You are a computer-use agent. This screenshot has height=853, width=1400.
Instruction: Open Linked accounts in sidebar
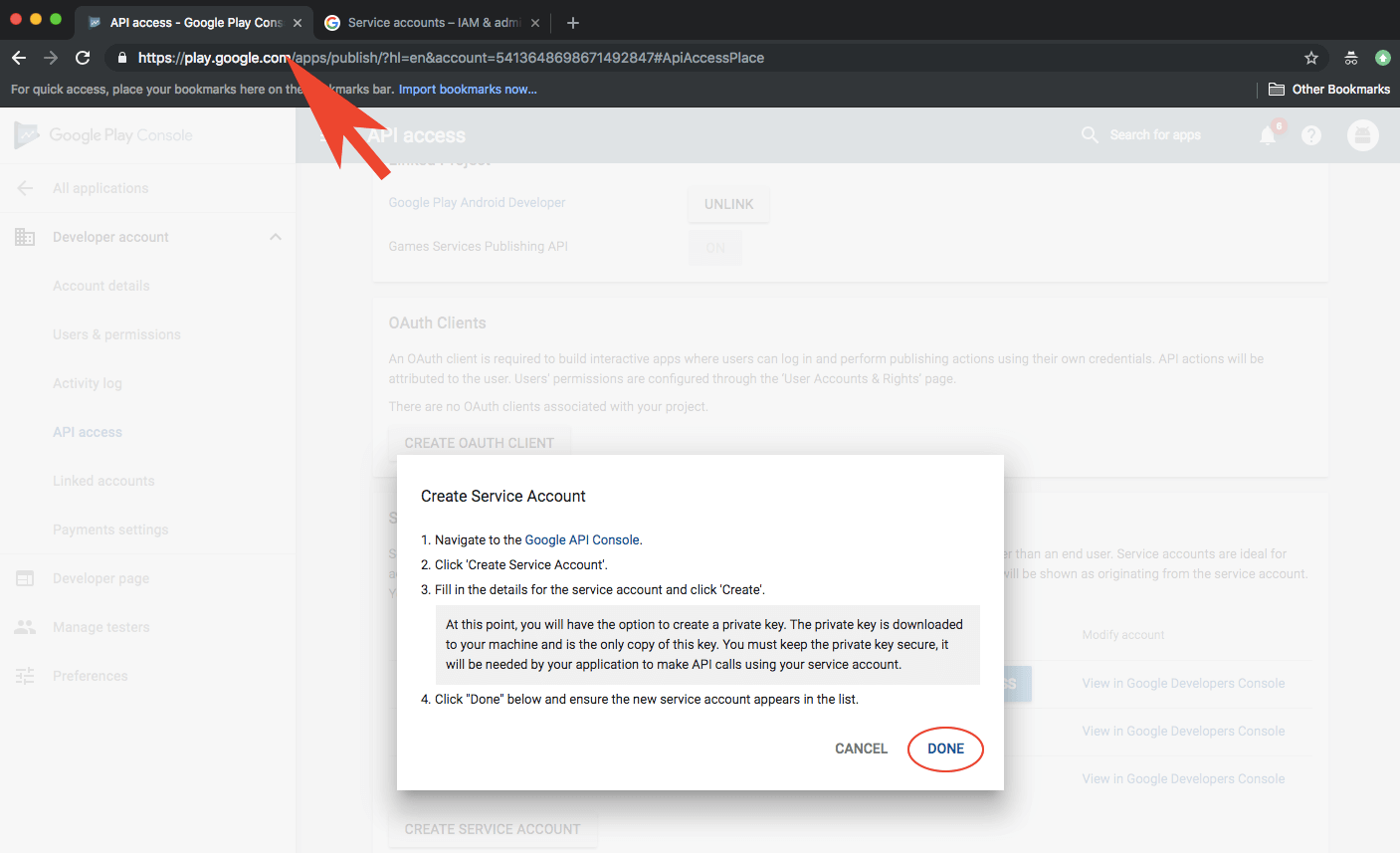pos(103,481)
